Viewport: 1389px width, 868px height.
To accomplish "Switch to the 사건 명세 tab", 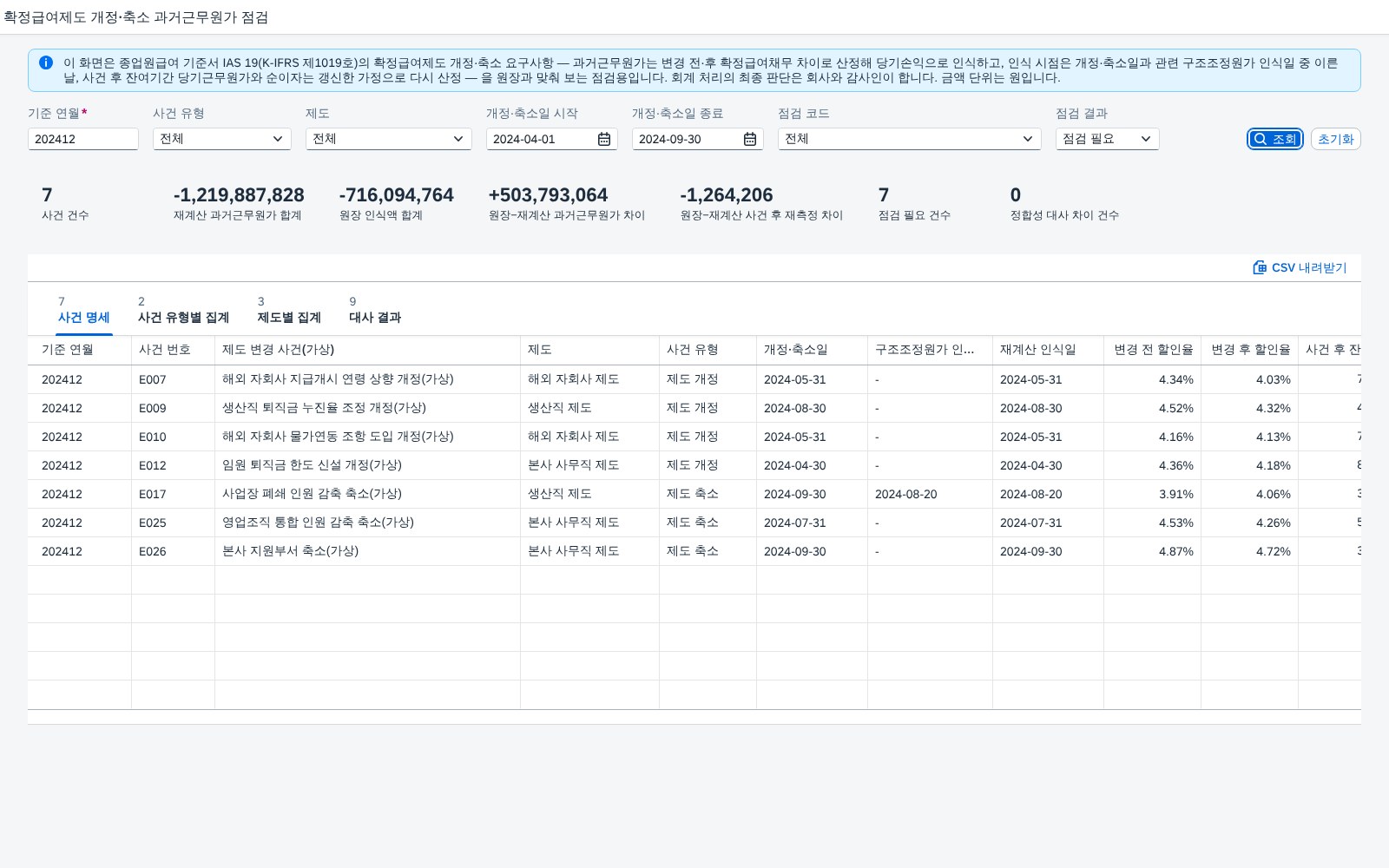I will [x=83, y=310].
